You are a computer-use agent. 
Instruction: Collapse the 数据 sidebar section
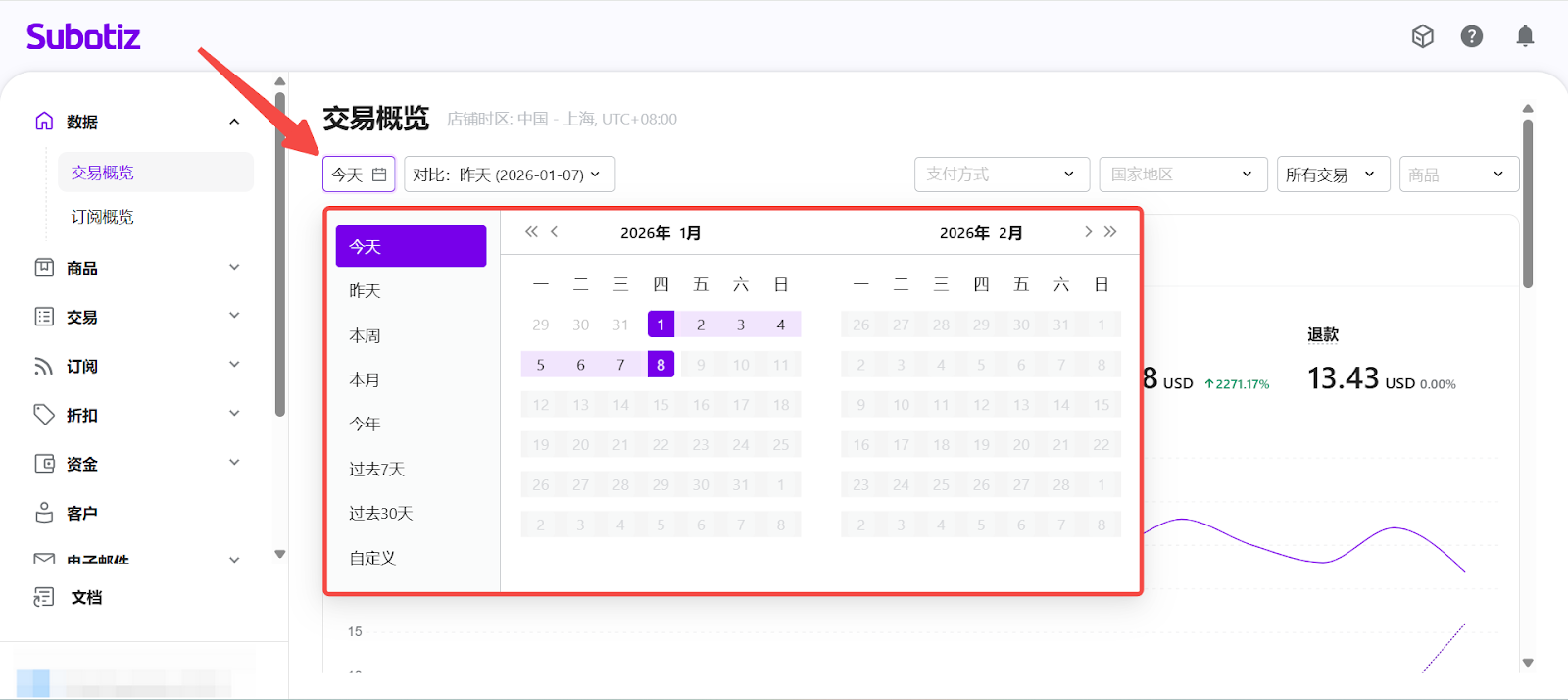[x=234, y=122]
